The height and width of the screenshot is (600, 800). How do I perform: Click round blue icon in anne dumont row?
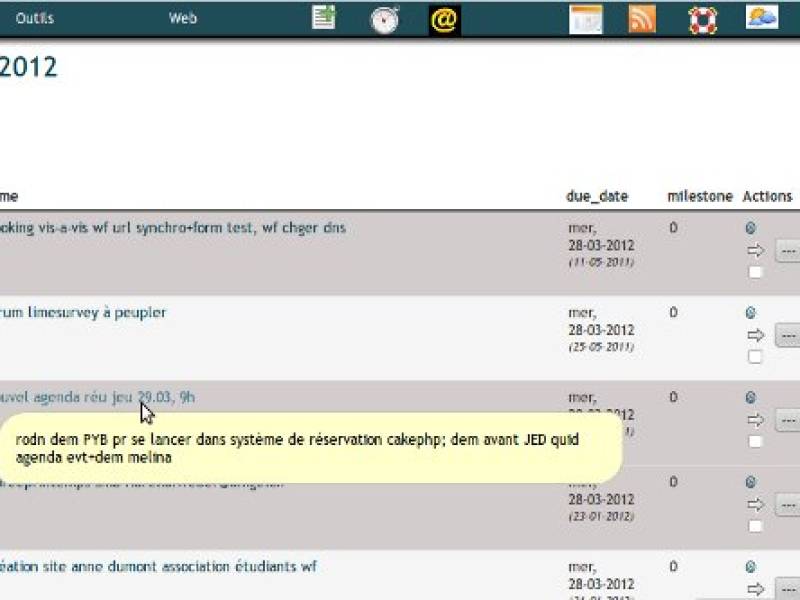[x=750, y=567]
